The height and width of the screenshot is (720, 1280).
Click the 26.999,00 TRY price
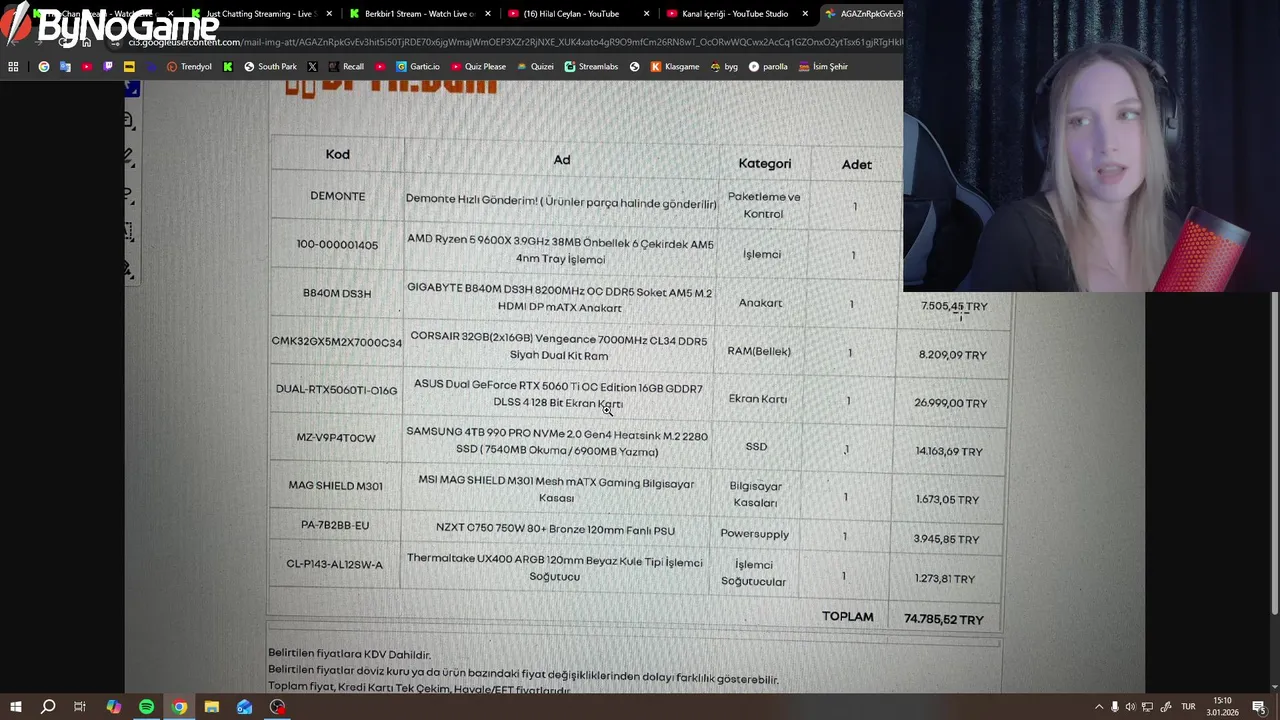(950, 403)
